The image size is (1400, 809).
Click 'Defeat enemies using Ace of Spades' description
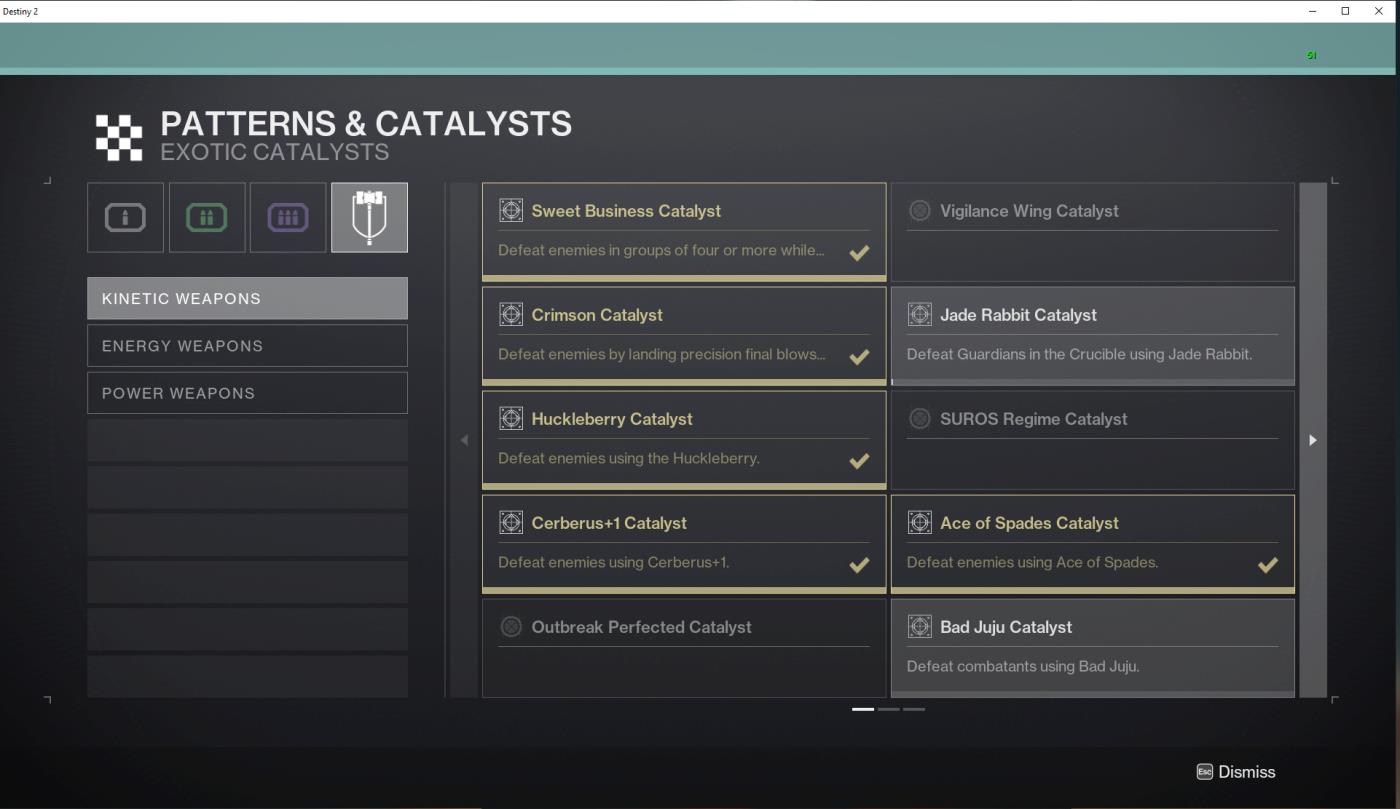click(x=1032, y=562)
